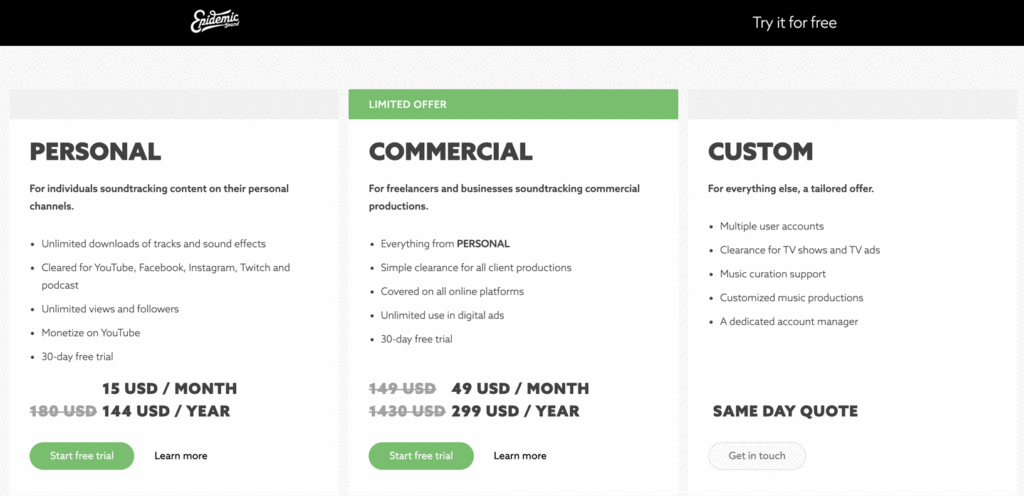Click Learn more under the Commercial plan
Viewport: 1024px width, 496px height.
520,456
